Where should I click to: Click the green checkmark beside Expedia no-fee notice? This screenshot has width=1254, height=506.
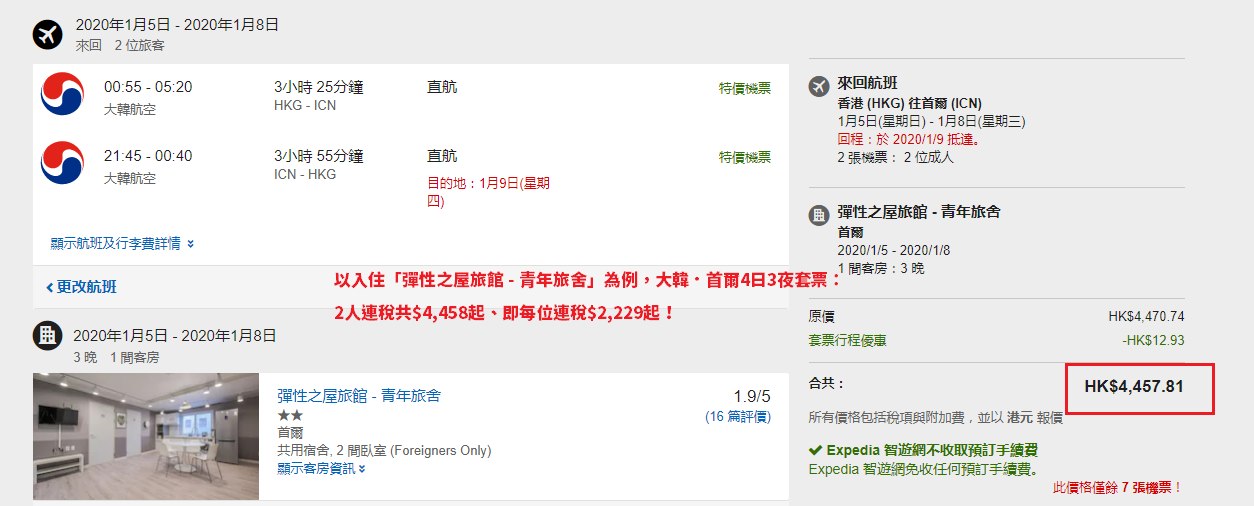(x=815, y=451)
